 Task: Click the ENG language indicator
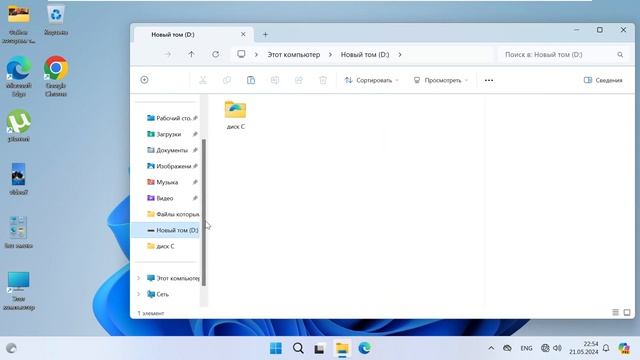(x=526, y=348)
